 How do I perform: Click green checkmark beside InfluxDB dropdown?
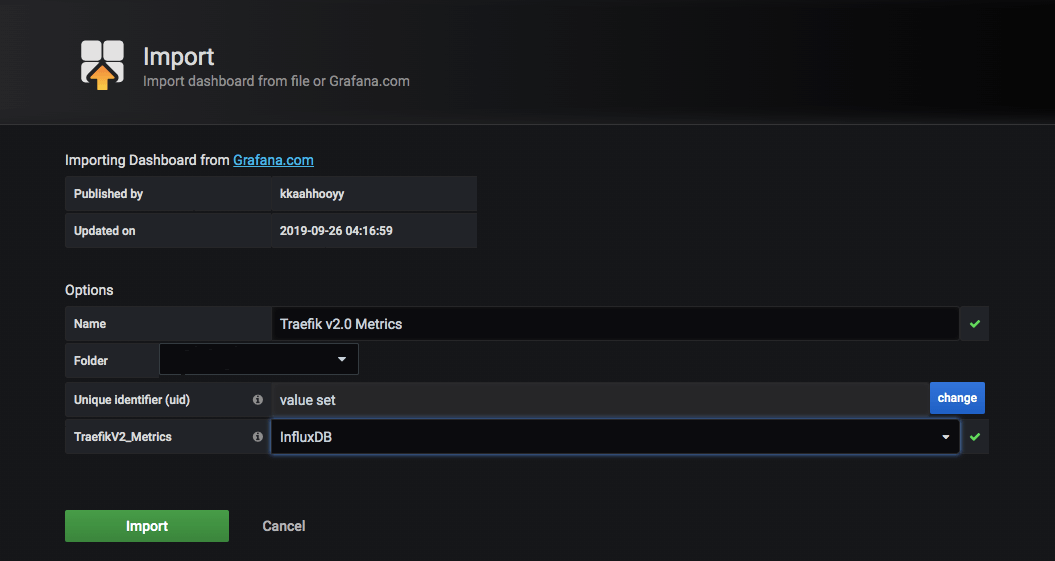974,437
